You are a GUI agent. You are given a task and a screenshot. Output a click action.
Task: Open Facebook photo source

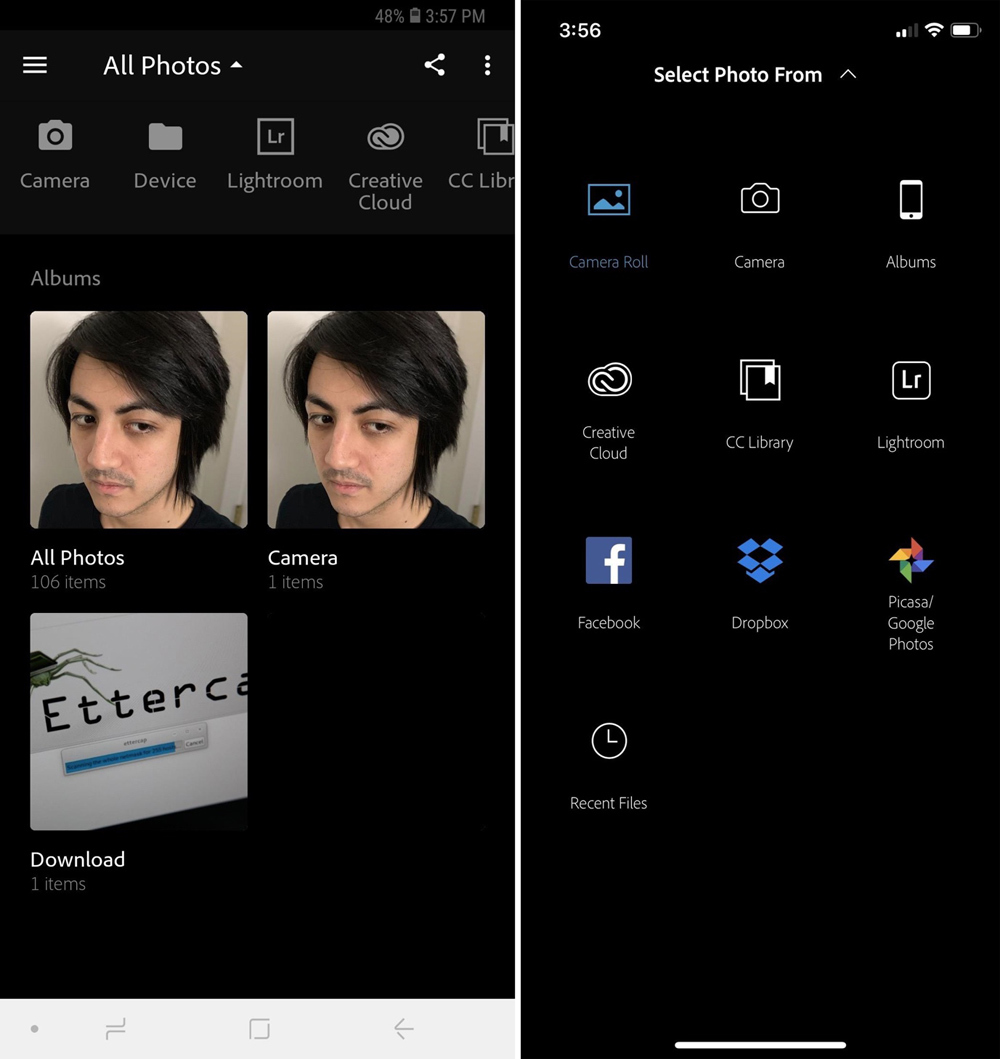click(x=608, y=560)
